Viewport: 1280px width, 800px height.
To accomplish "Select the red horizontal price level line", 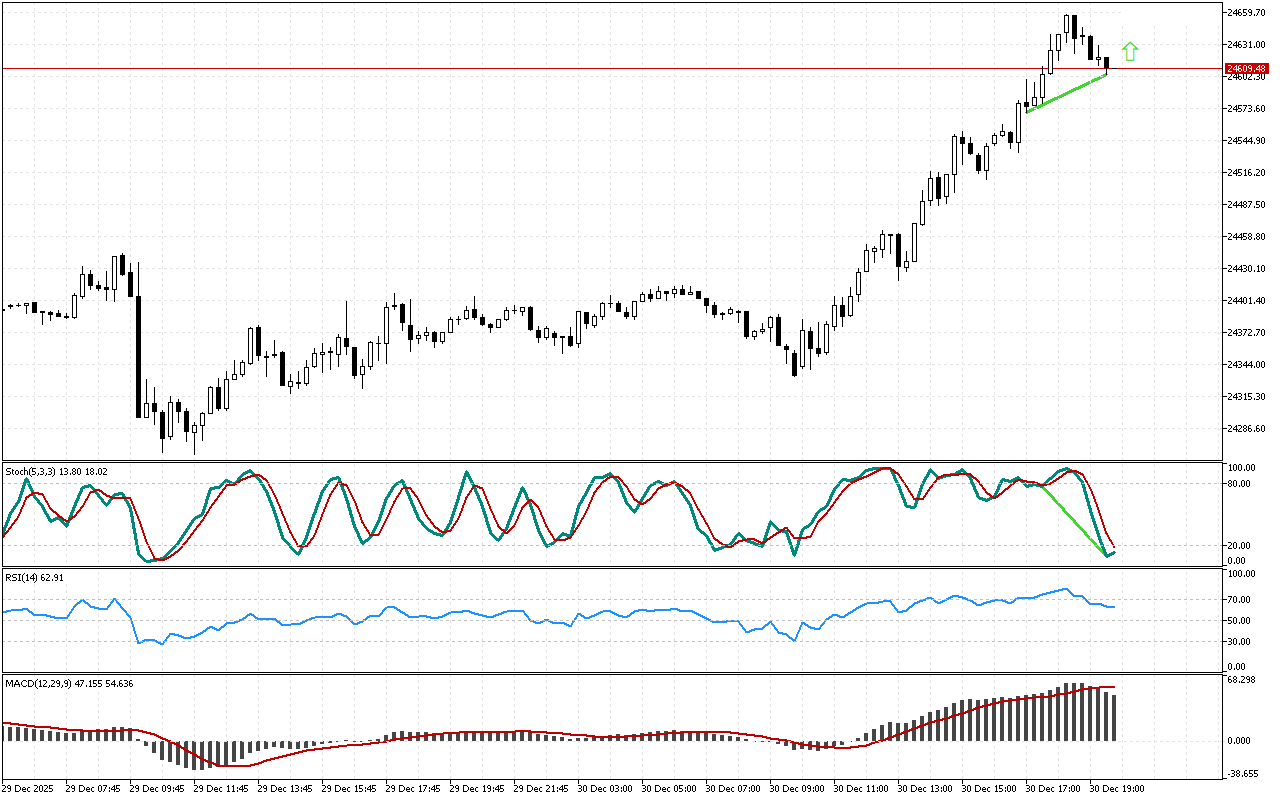I will coord(600,69).
